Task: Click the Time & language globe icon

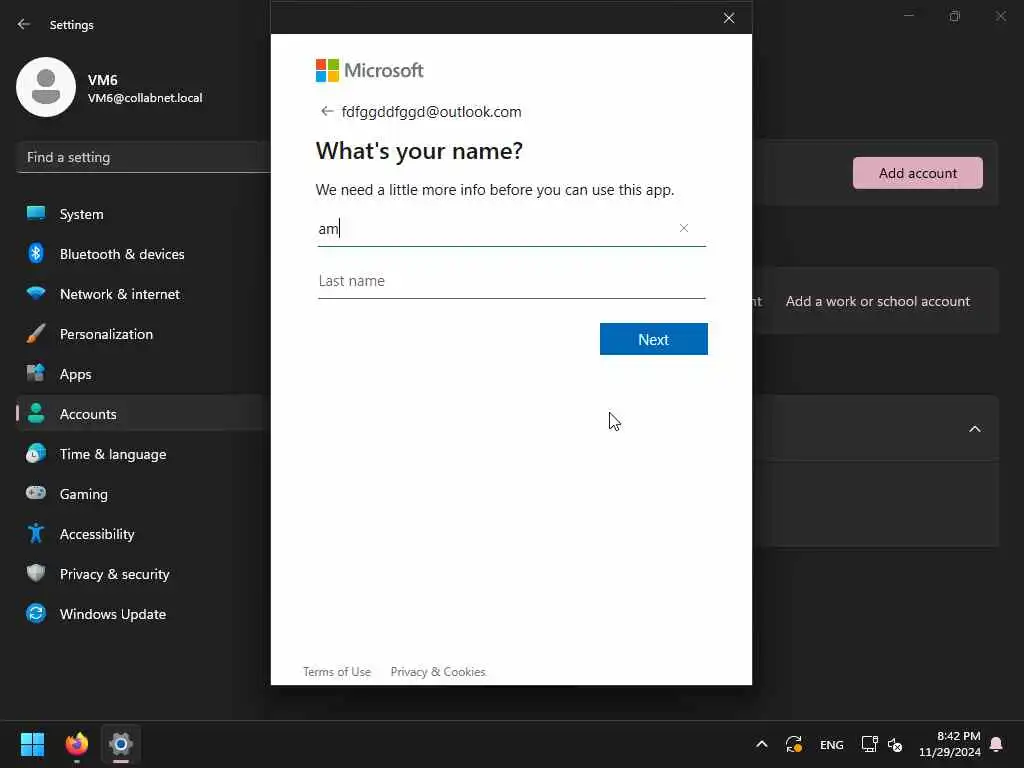Action: coord(36,453)
